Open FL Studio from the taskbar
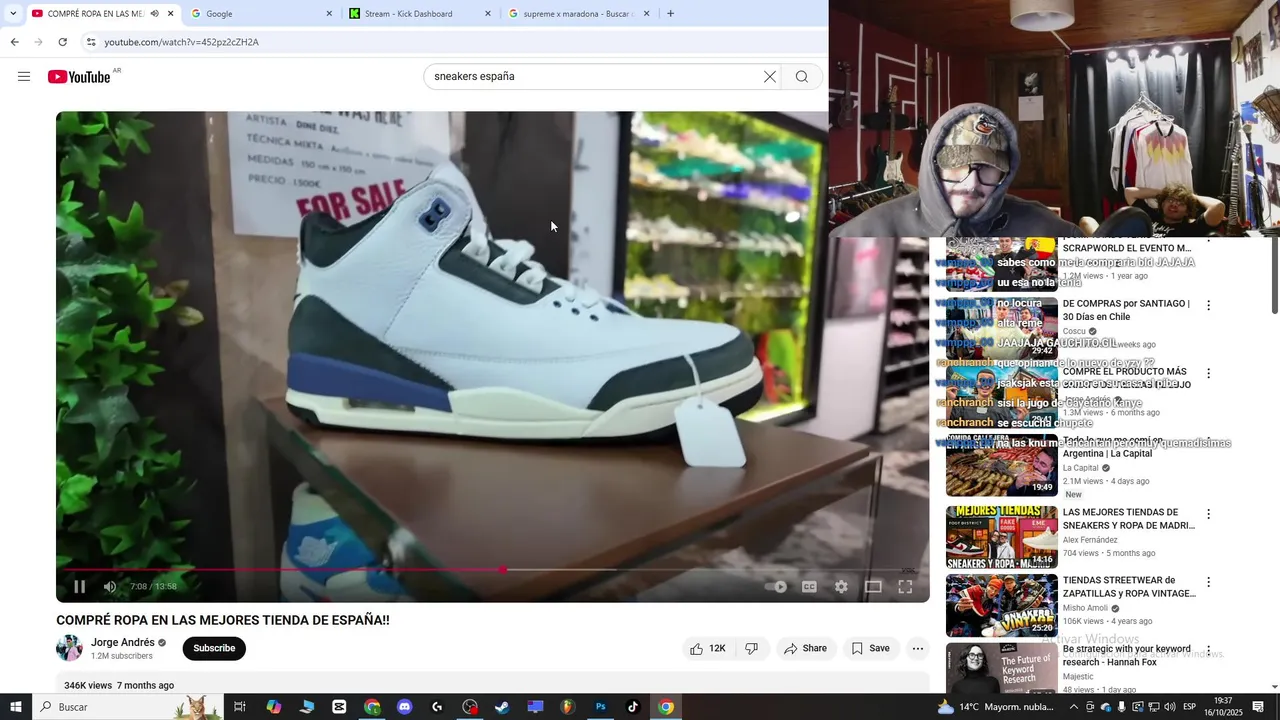 point(568,707)
